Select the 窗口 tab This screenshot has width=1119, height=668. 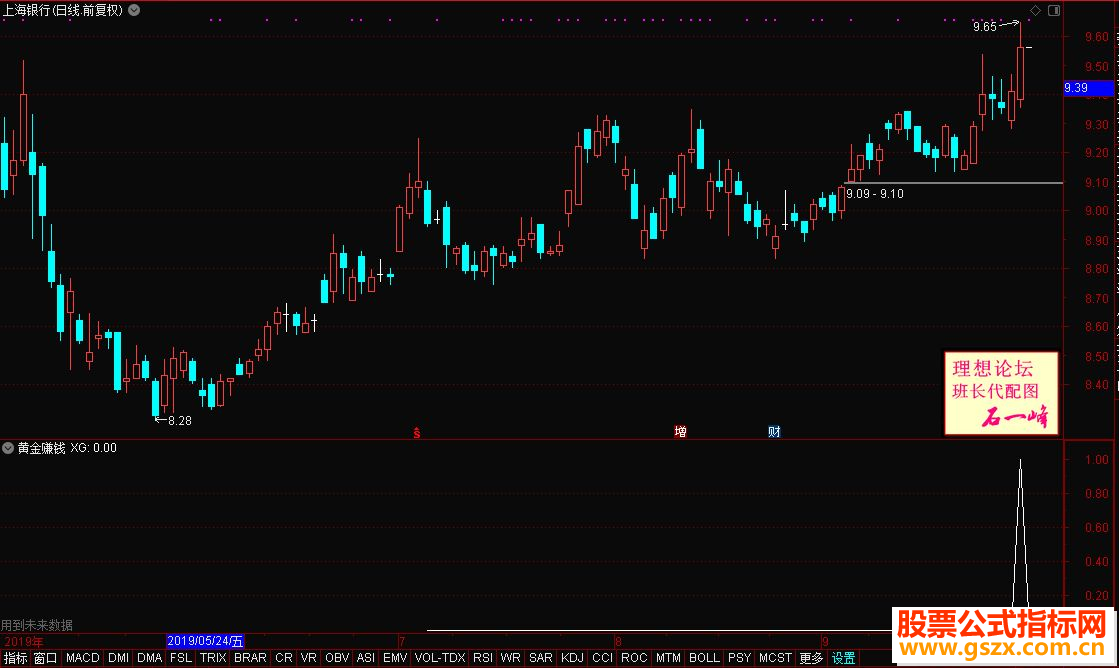click(x=45, y=658)
